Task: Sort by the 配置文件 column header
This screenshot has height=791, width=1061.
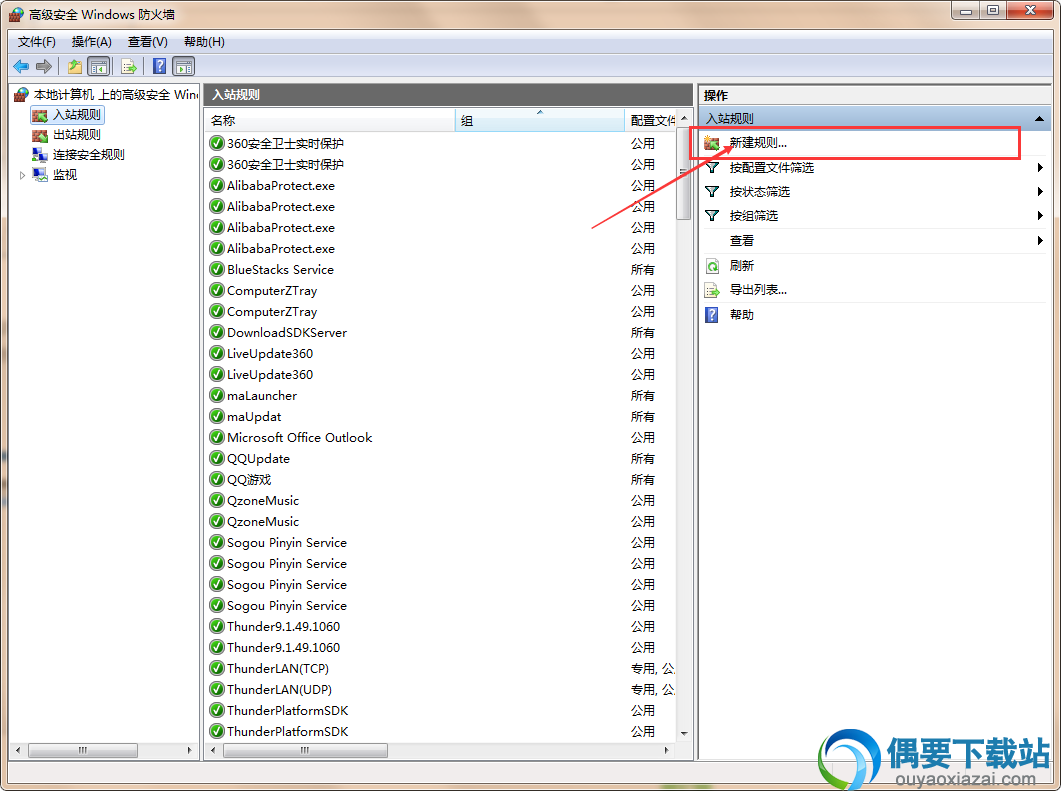Action: tap(650, 120)
